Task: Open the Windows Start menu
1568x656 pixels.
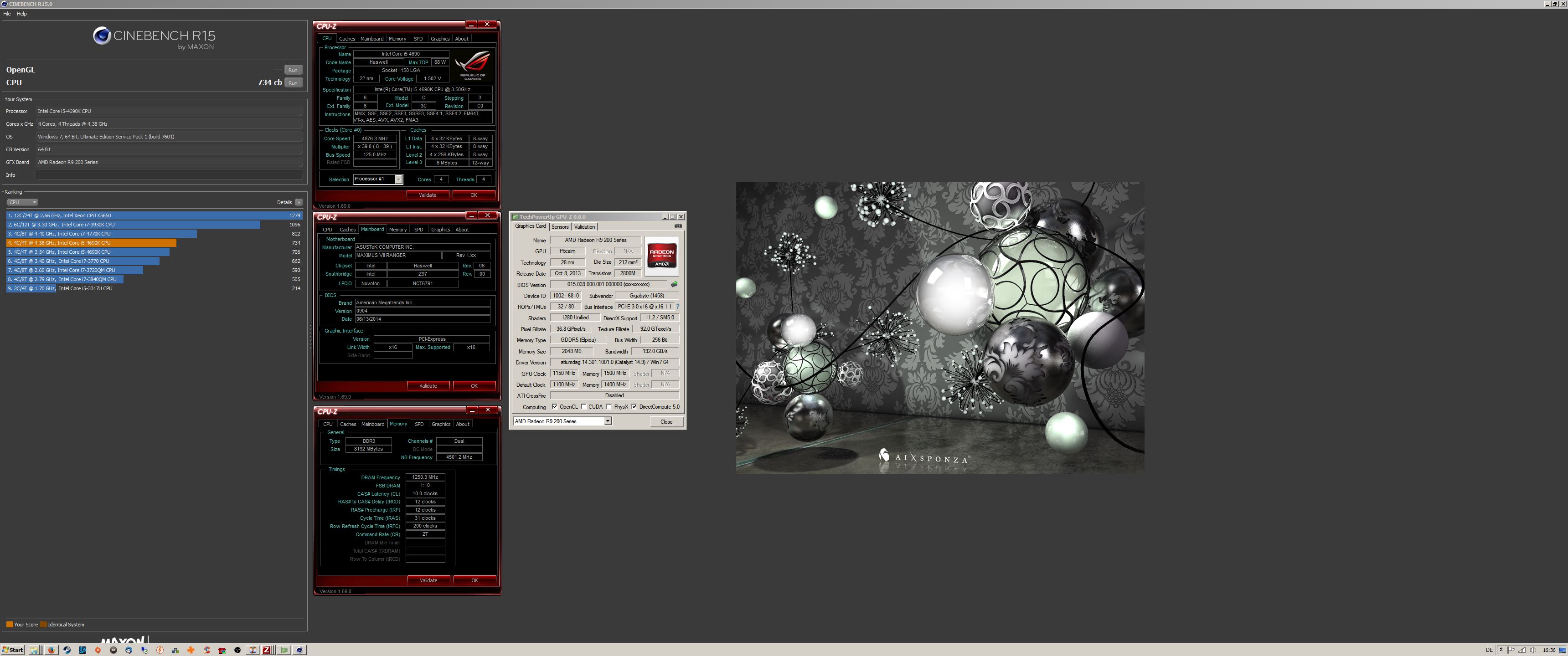Action: click(13, 650)
